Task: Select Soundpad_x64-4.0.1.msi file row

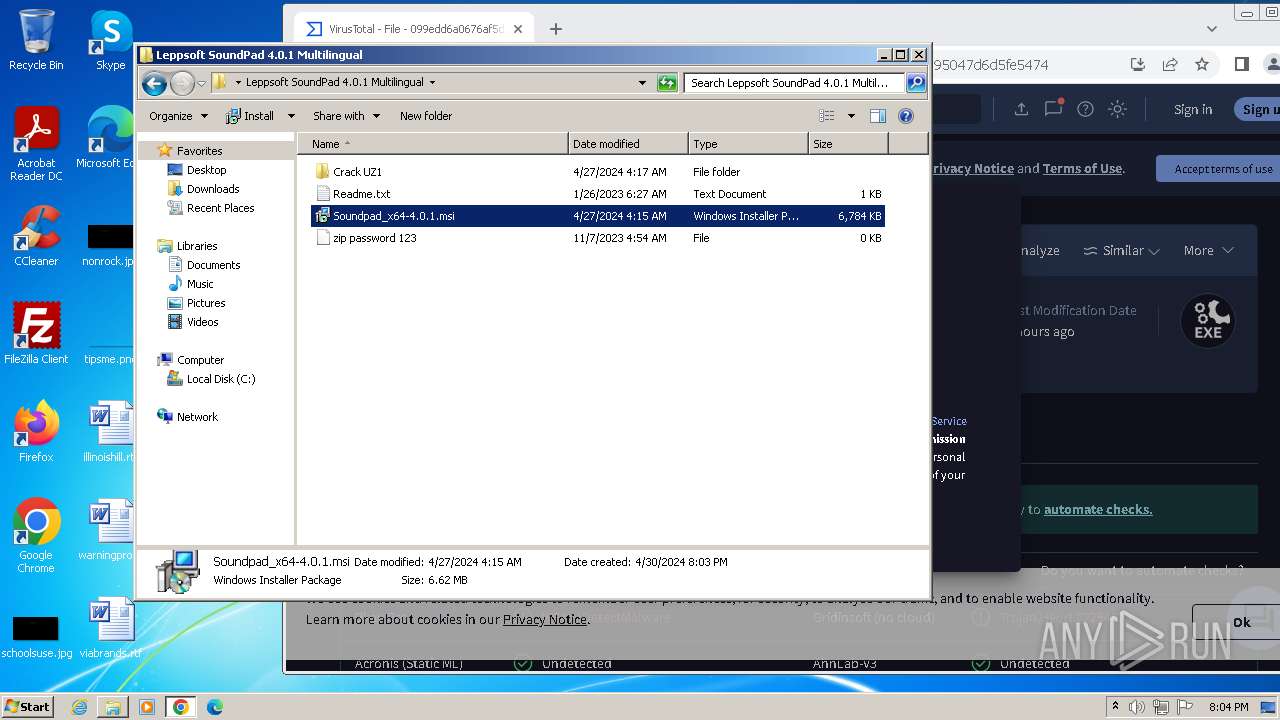Action: click(597, 216)
